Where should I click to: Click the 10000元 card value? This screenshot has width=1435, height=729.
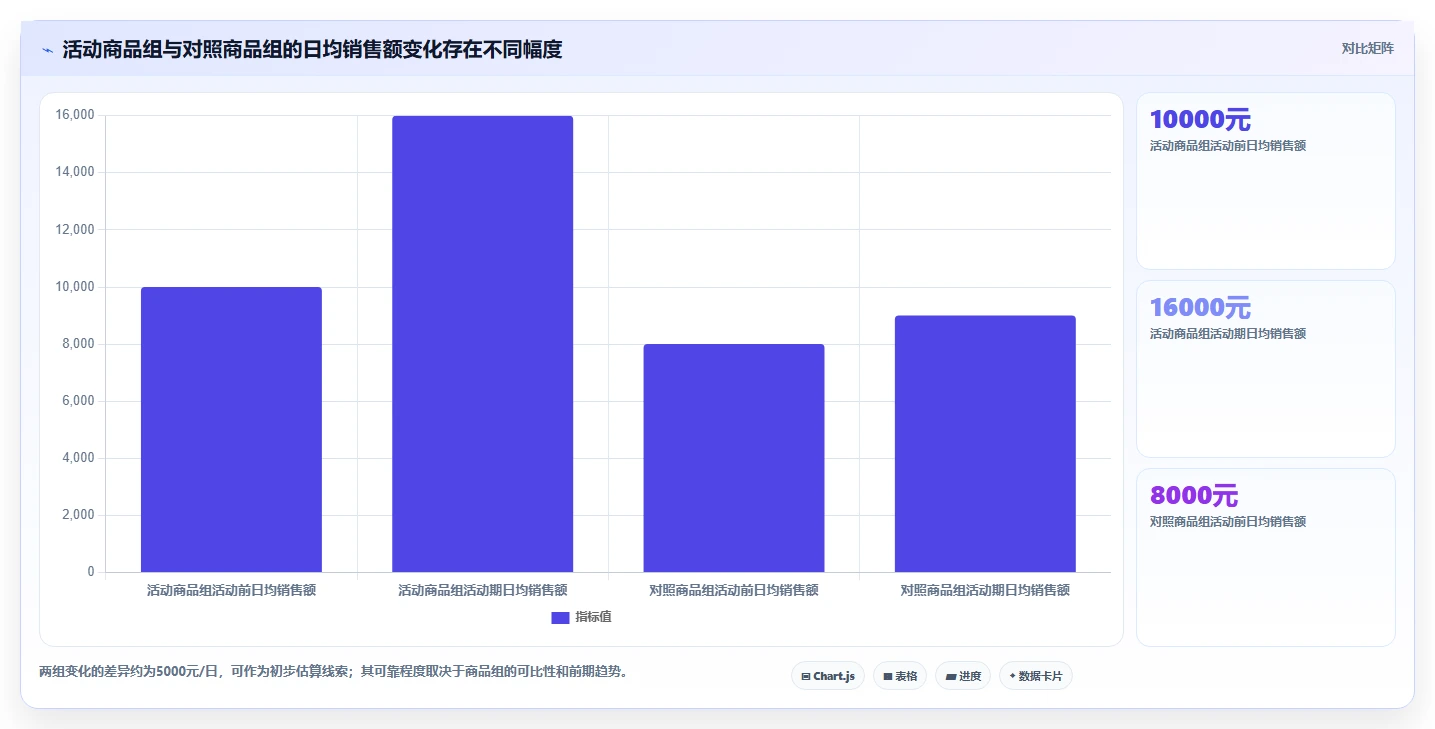coord(1200,120)
